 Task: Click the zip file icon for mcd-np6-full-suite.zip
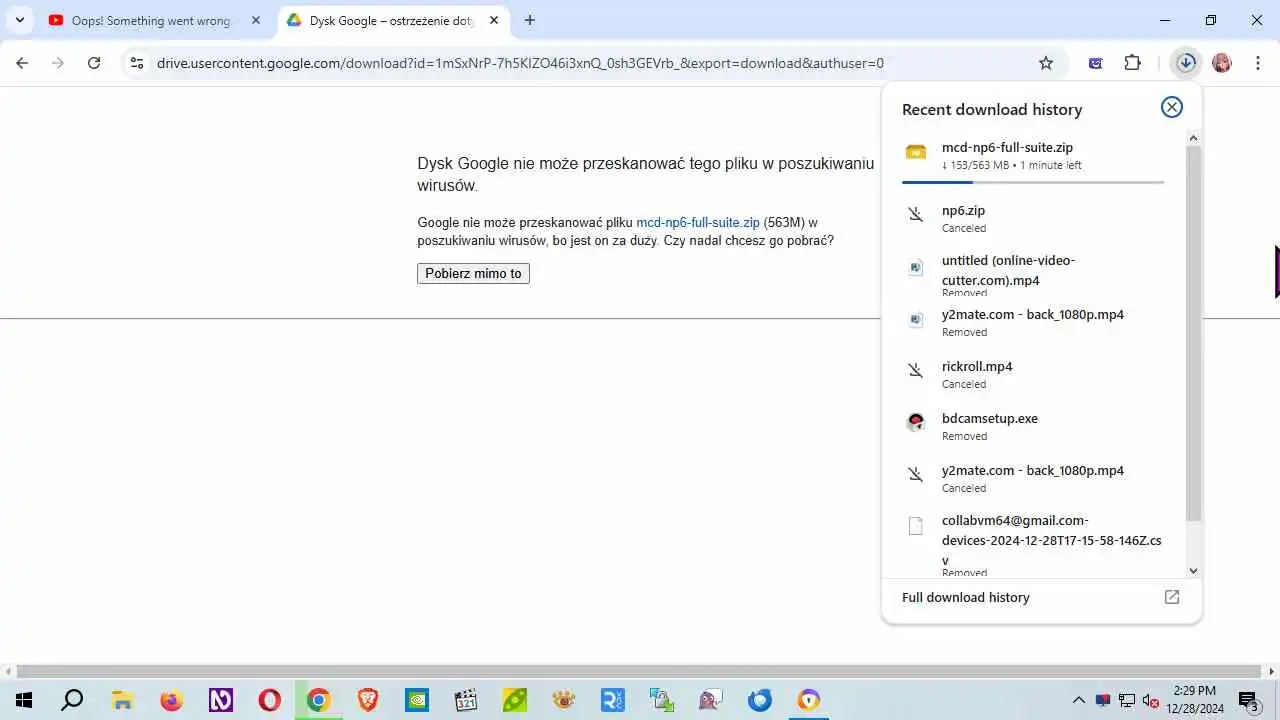pos(915,152)
